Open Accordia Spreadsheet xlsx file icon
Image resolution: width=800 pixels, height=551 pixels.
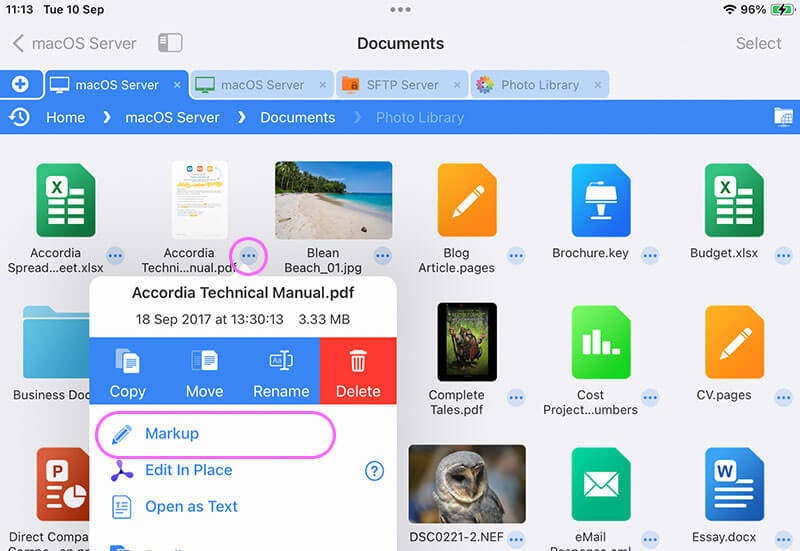pos(66,200)
